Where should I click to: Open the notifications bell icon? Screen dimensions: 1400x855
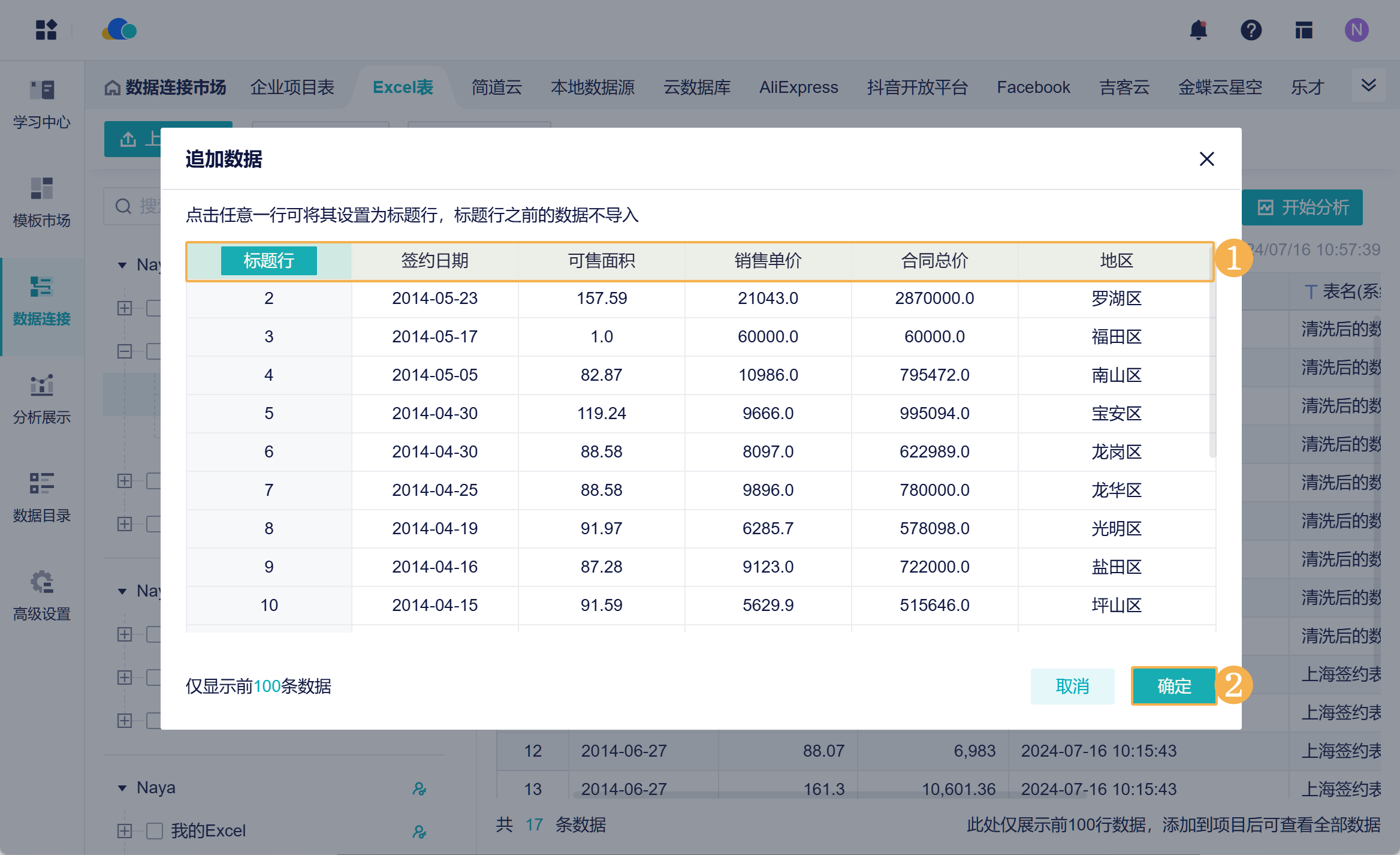click(x=1198, y=30)
